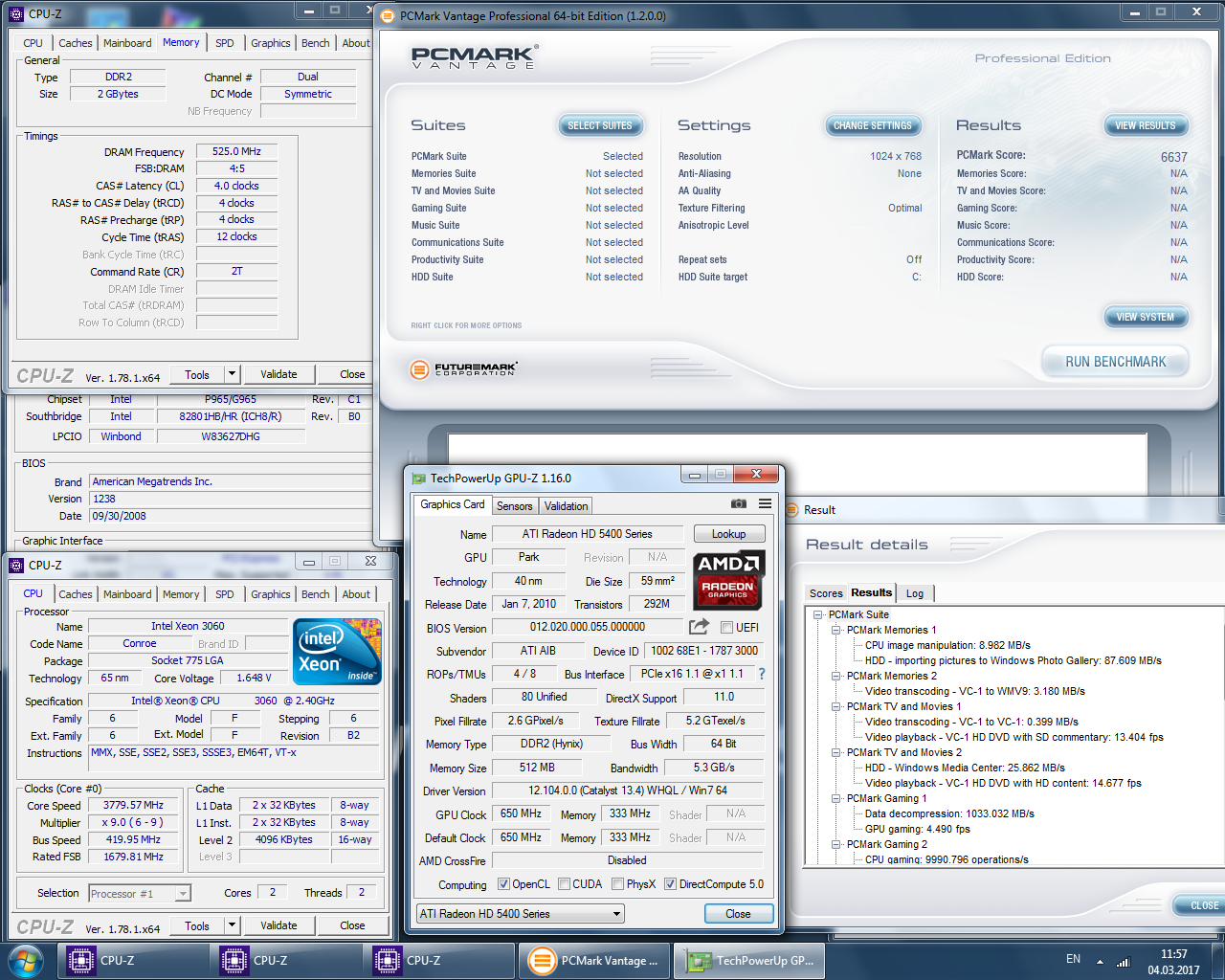
Task: Collapse the PCMark Memories 1 node
Action: [x=836, y=630]
